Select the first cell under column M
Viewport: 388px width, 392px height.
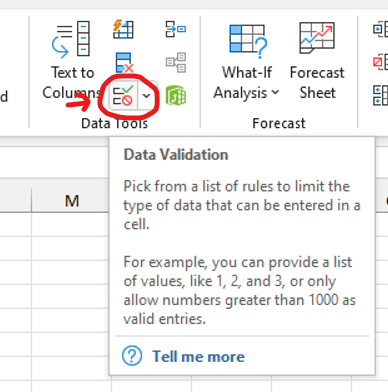click(x=71, y=225)
